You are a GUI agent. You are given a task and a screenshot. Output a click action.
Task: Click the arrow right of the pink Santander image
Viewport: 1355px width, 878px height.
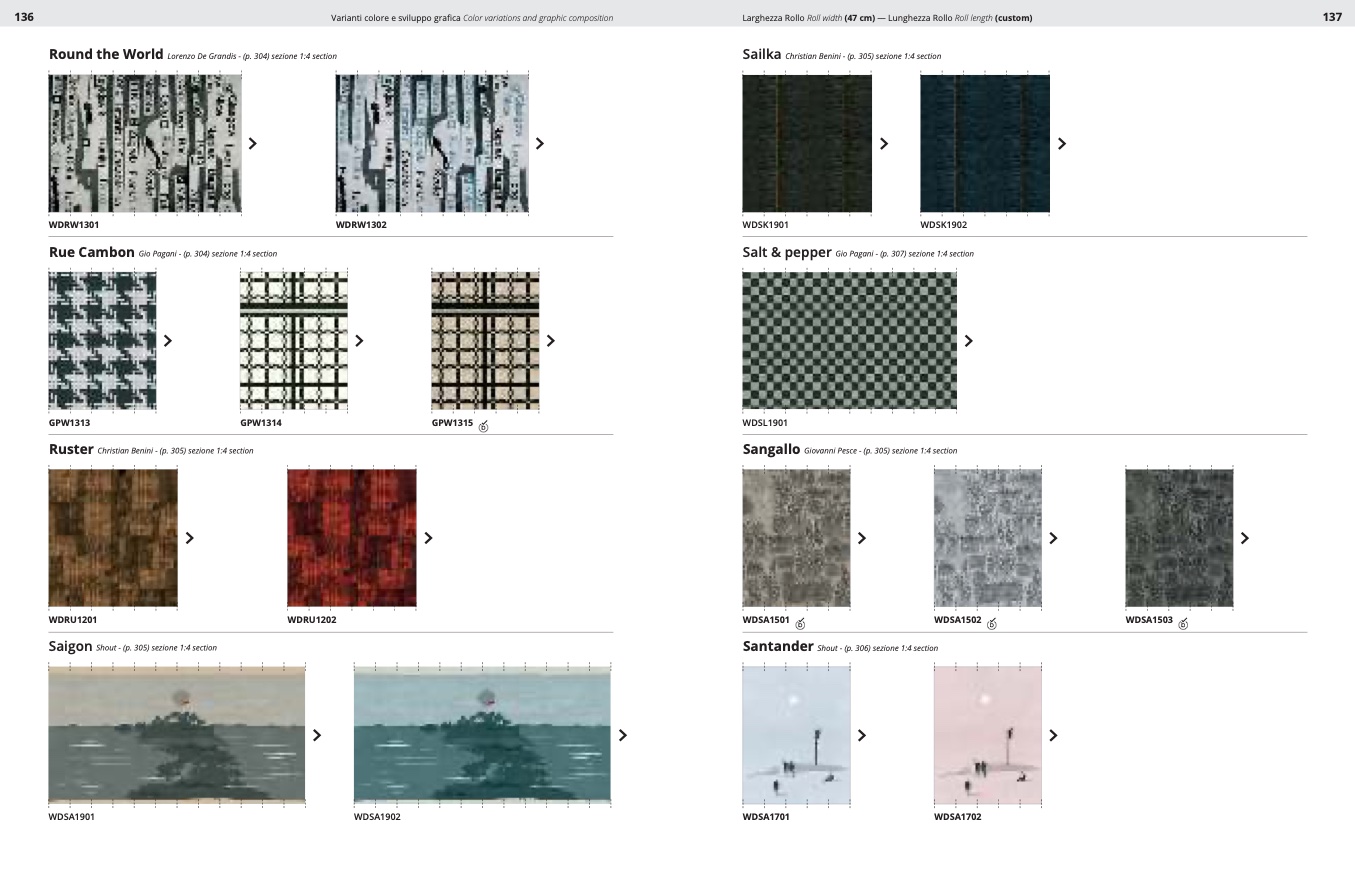point(1053,735)
